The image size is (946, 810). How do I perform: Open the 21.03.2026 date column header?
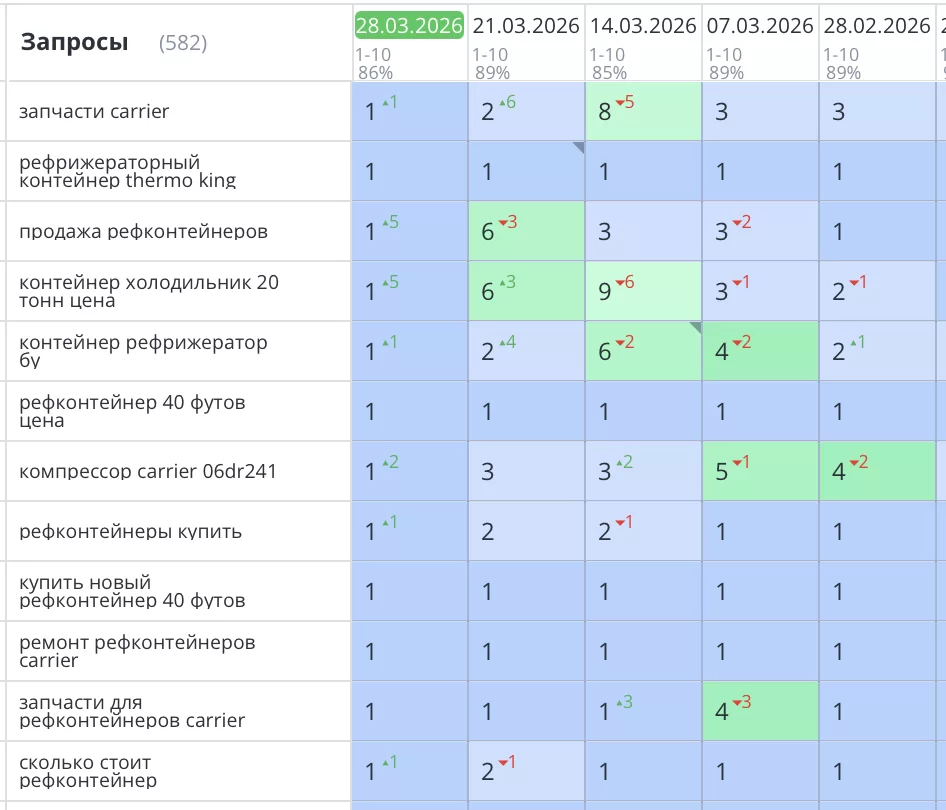526,26
